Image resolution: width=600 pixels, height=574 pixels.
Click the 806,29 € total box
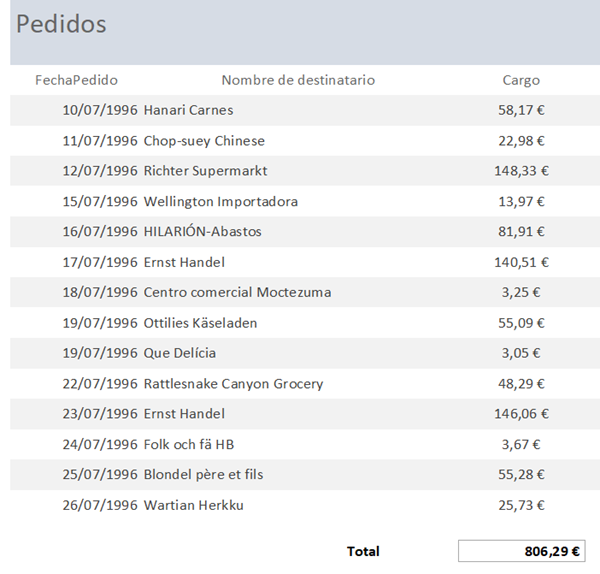[522, 551]
